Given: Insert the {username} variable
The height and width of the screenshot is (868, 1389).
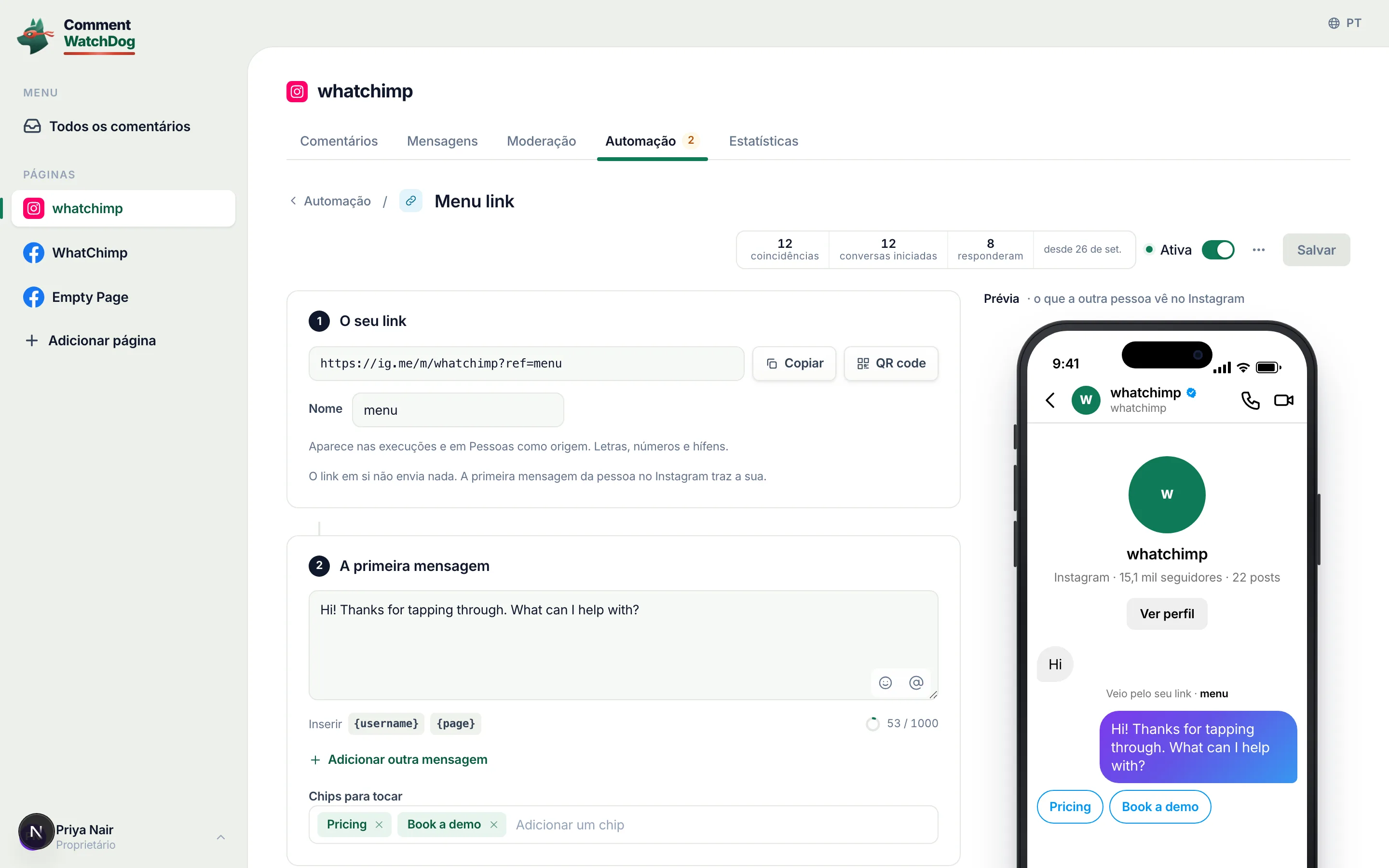Looking at the screenshot, I should (386, 723).
